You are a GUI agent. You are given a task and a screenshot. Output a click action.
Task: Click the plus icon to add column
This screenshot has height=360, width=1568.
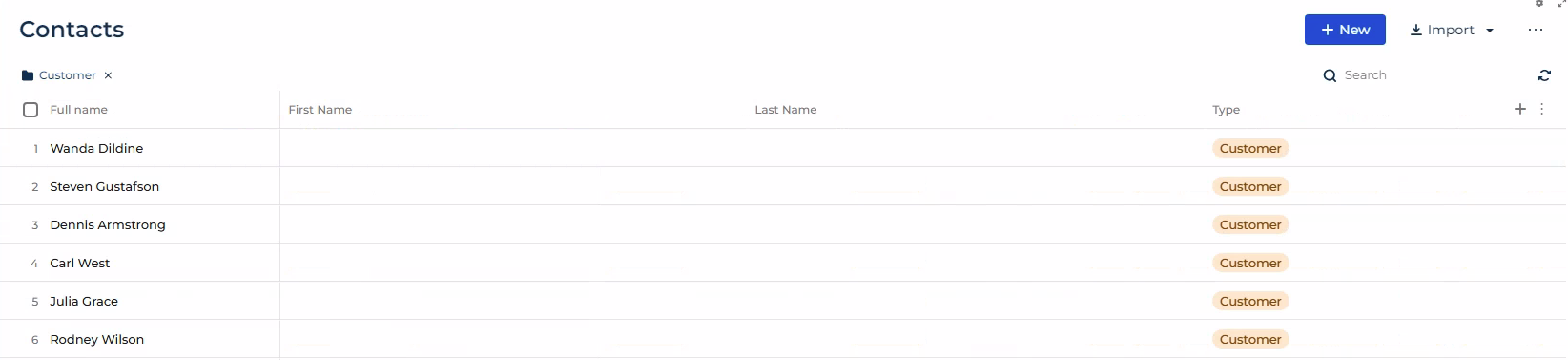click(1520, 109)
